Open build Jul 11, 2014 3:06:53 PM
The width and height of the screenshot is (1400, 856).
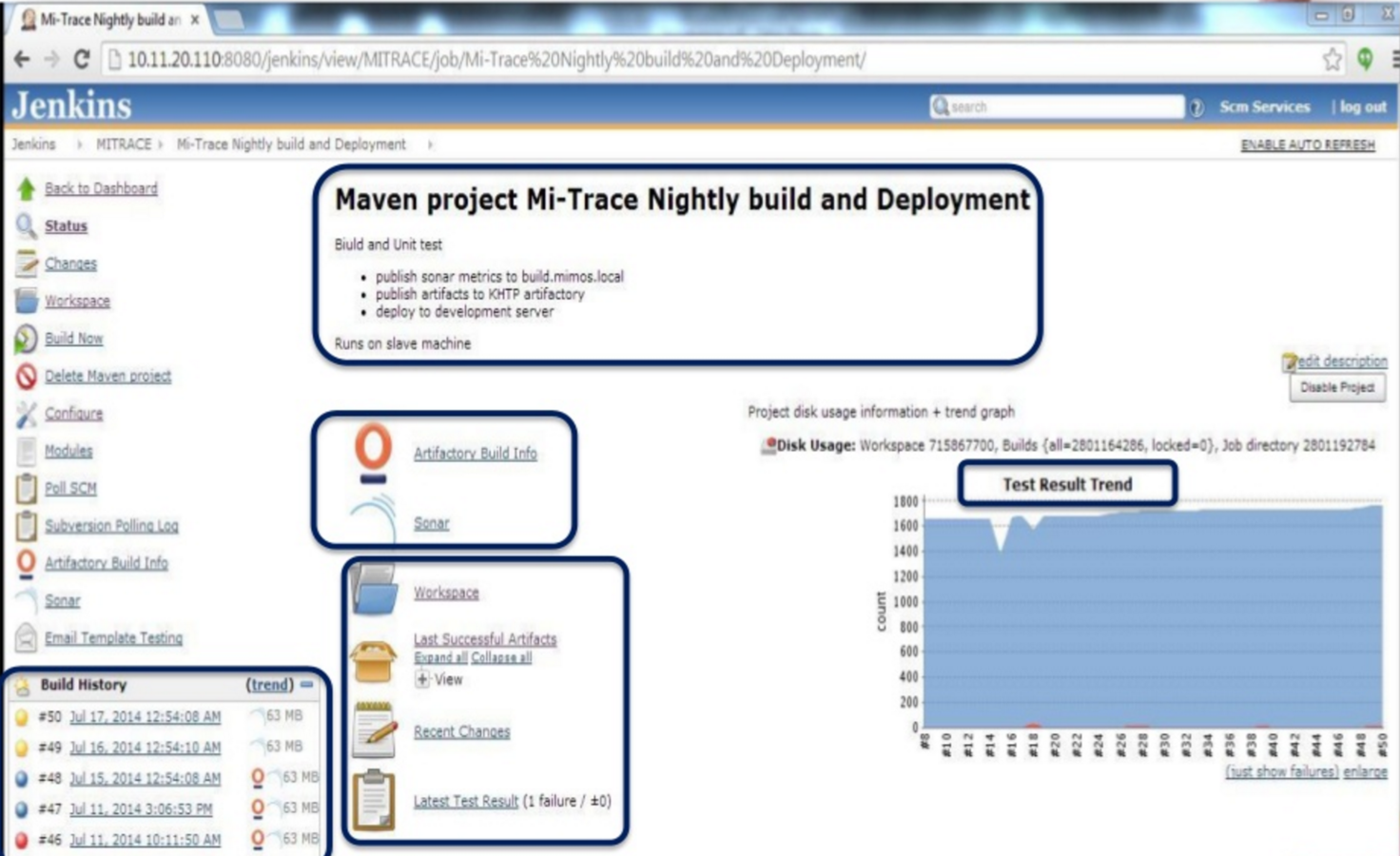141,808
